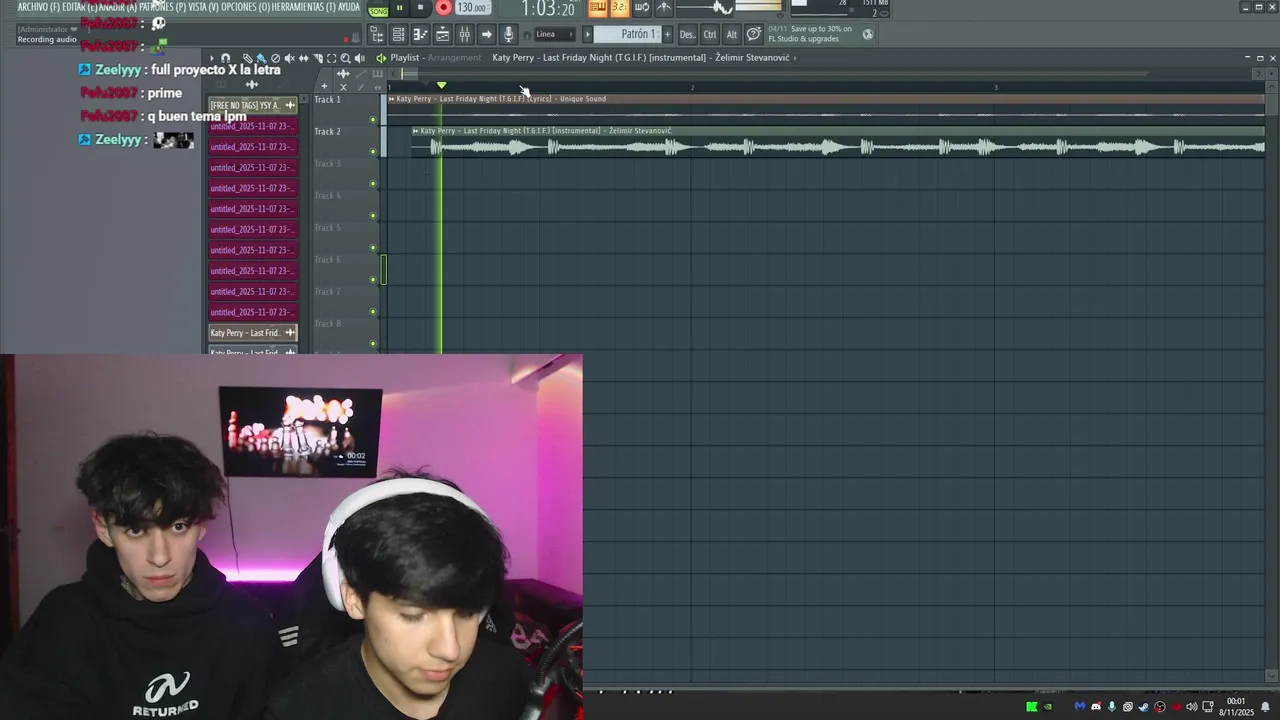Open the Save up to 30% news link
The image size is (1280, 720).
(x=811, y=34)
